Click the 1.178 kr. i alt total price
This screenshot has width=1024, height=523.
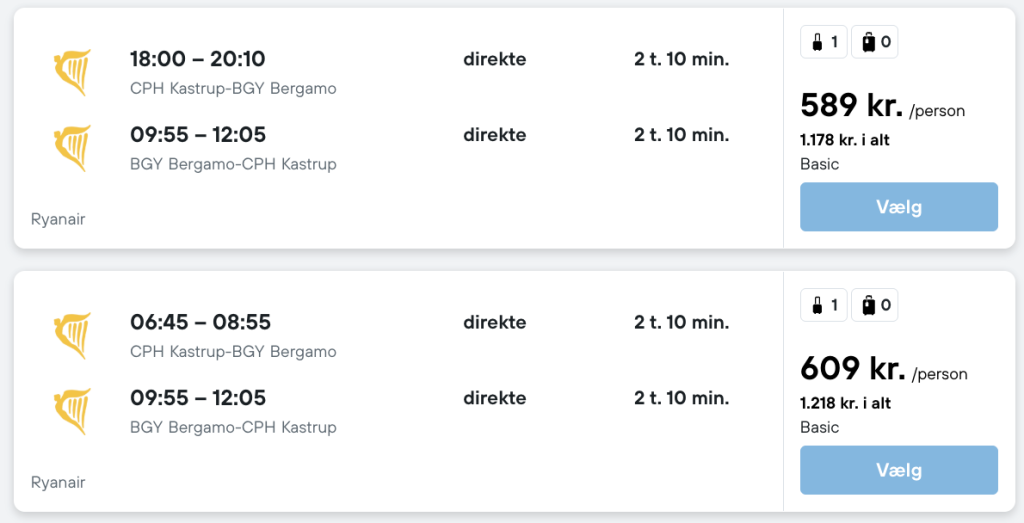[x=845, y=140]
